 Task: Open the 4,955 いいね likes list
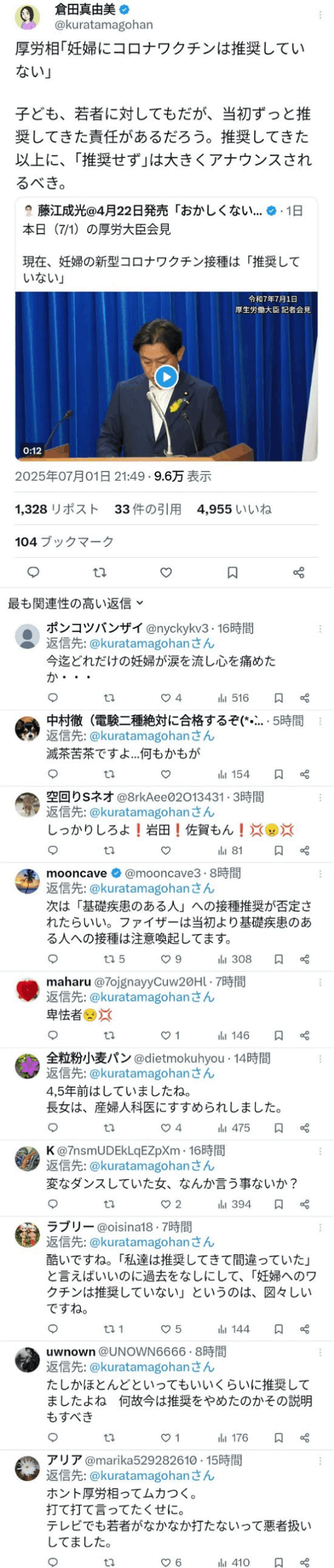[234, 509]
